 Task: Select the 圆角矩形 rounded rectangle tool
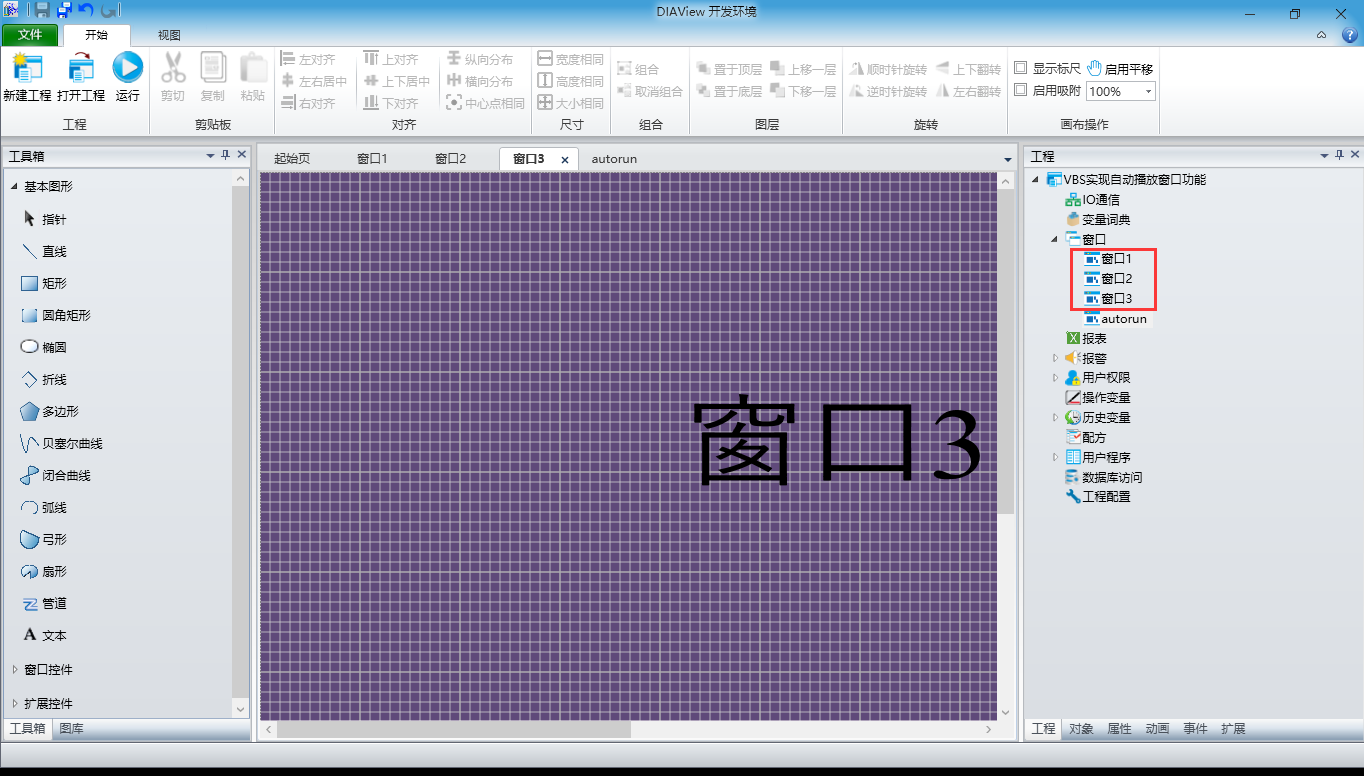tap(56, 315)
